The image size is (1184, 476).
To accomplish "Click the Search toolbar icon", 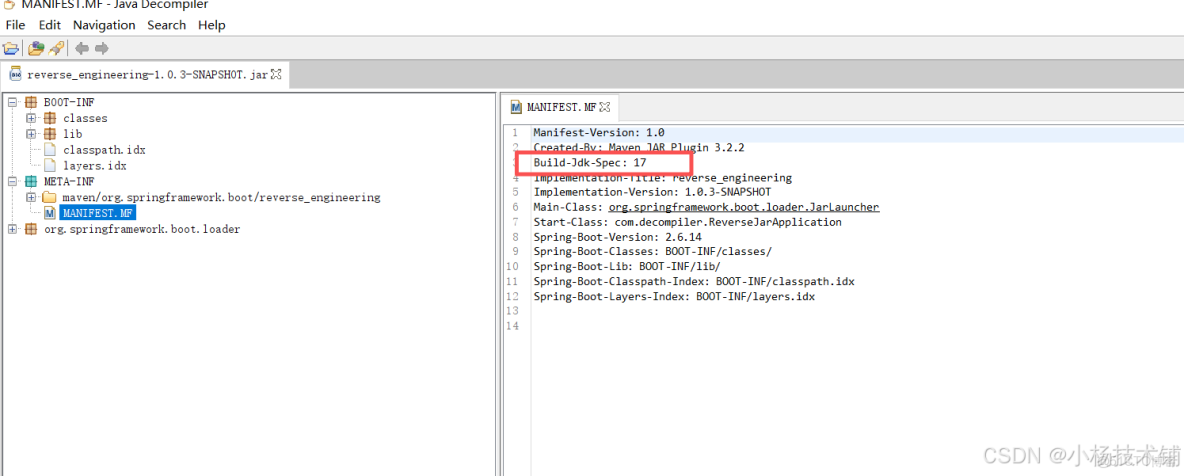I will 56,48.
